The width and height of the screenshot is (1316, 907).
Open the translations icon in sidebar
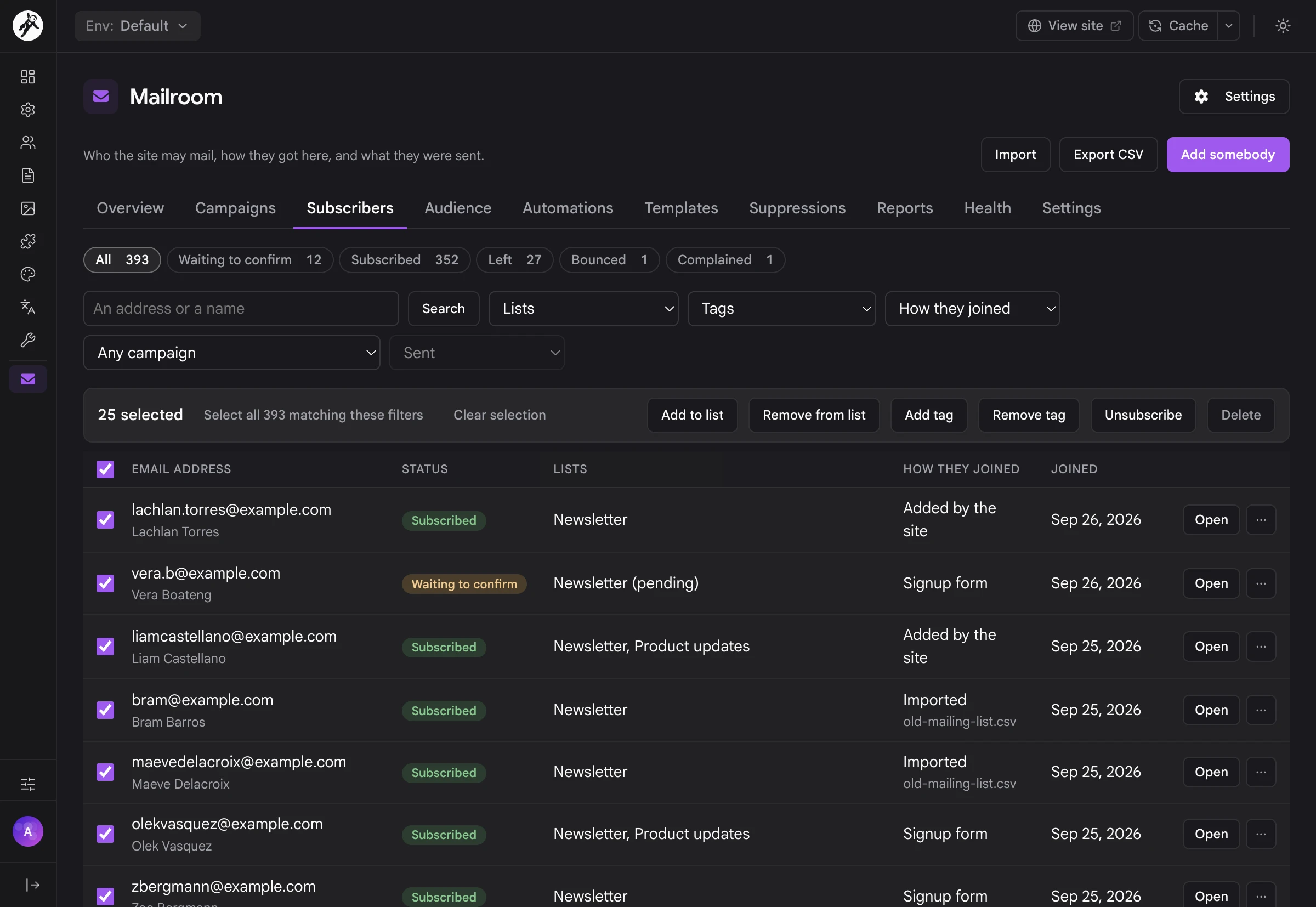28,308
